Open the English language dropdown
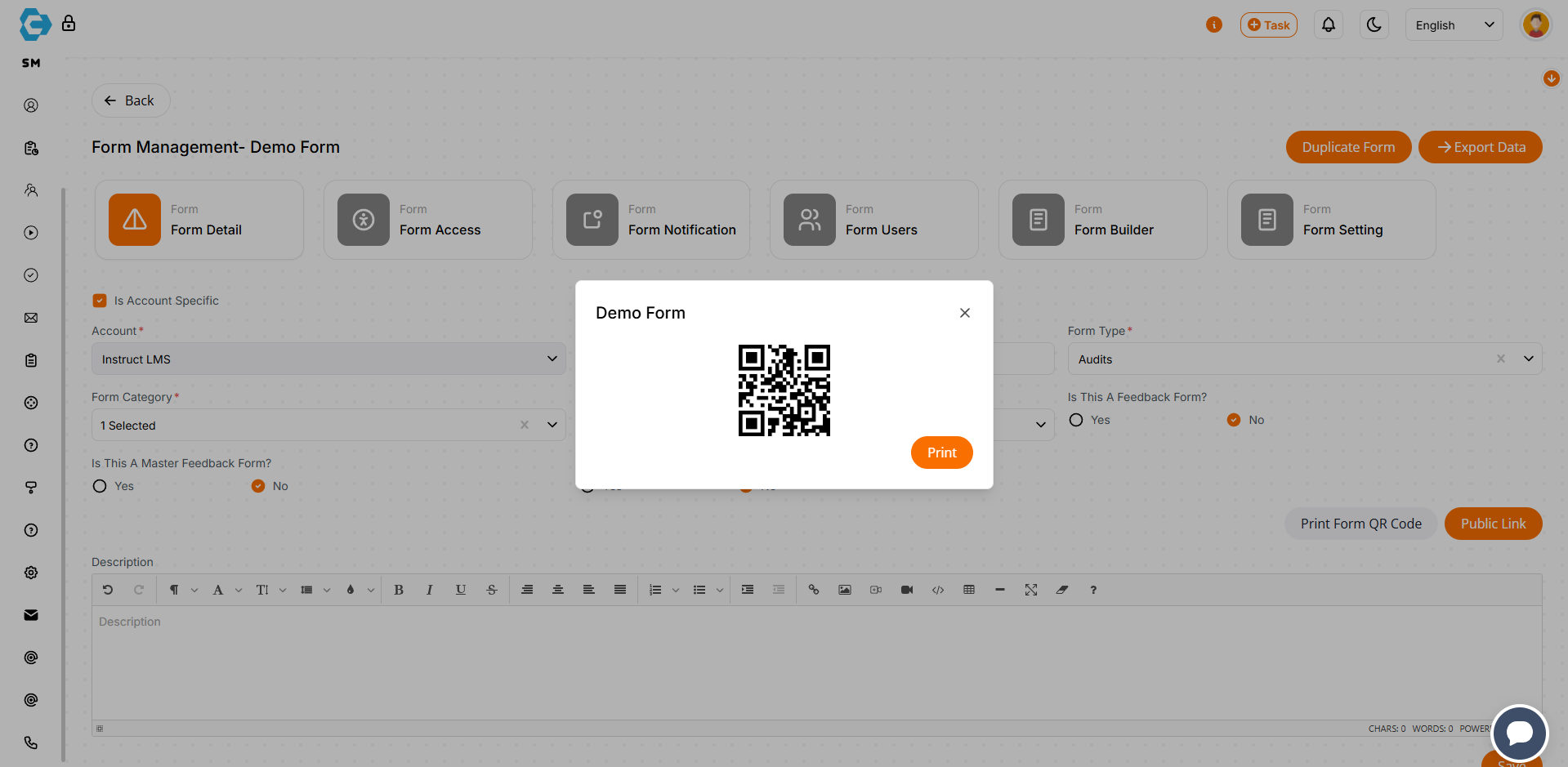Screen dimensions: 1568x767 pyautogui.click(x=1454, y=25)
